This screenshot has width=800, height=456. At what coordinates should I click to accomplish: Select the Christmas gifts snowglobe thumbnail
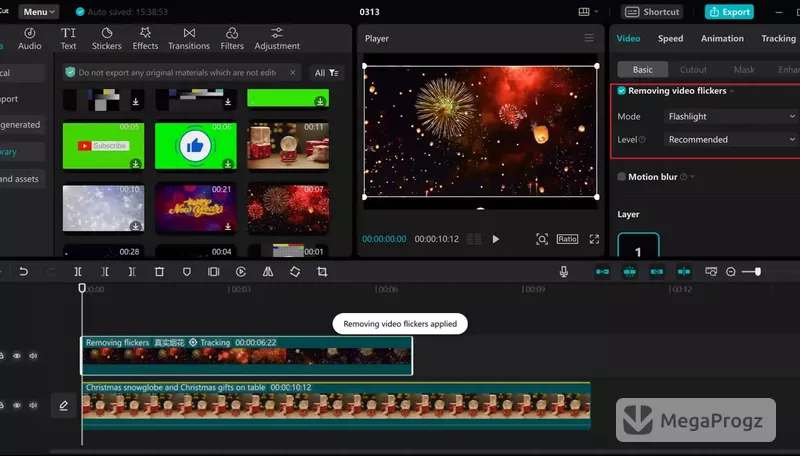coord(288,145)
